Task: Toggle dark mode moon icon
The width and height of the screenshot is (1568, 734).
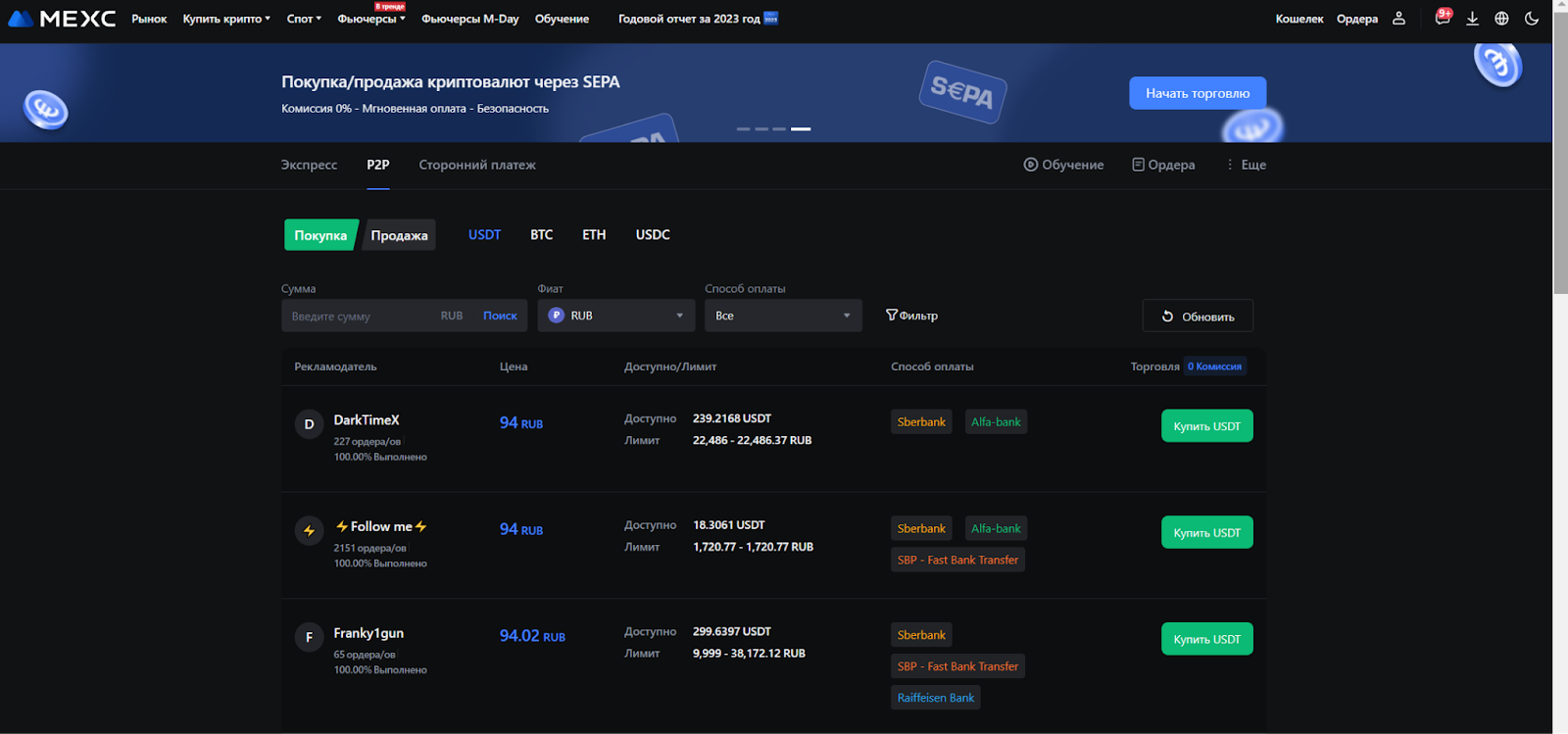Action: pos(1532,19)
